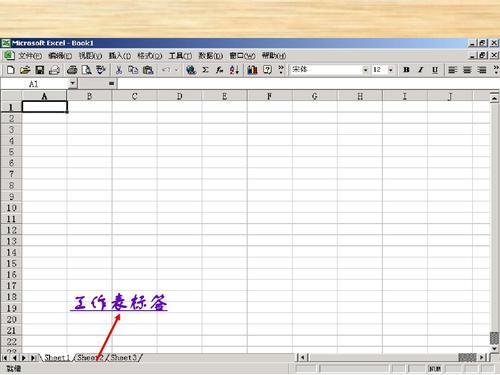This screenshot has height=375, width=500.
Task: Open the Office Assistant help icon
Action: pyautogui.click(x=267, y=70)
